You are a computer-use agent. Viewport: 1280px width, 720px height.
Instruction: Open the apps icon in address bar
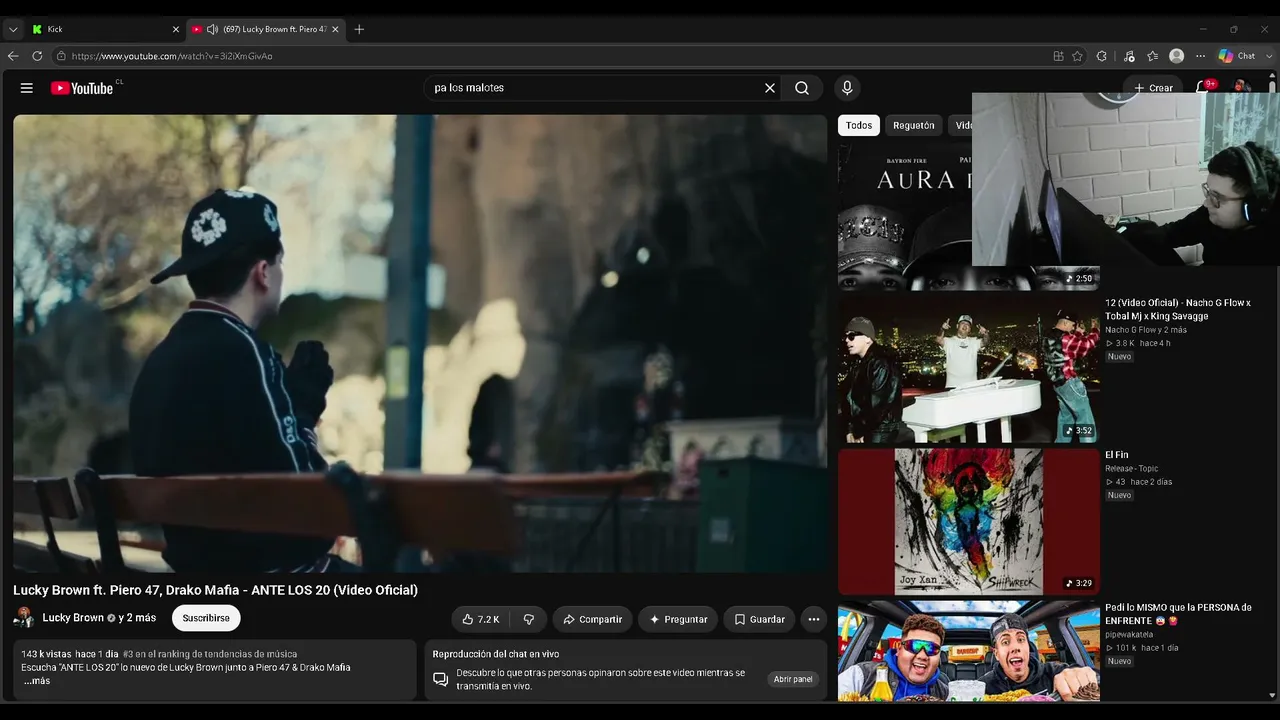[x=1058, y=56]
